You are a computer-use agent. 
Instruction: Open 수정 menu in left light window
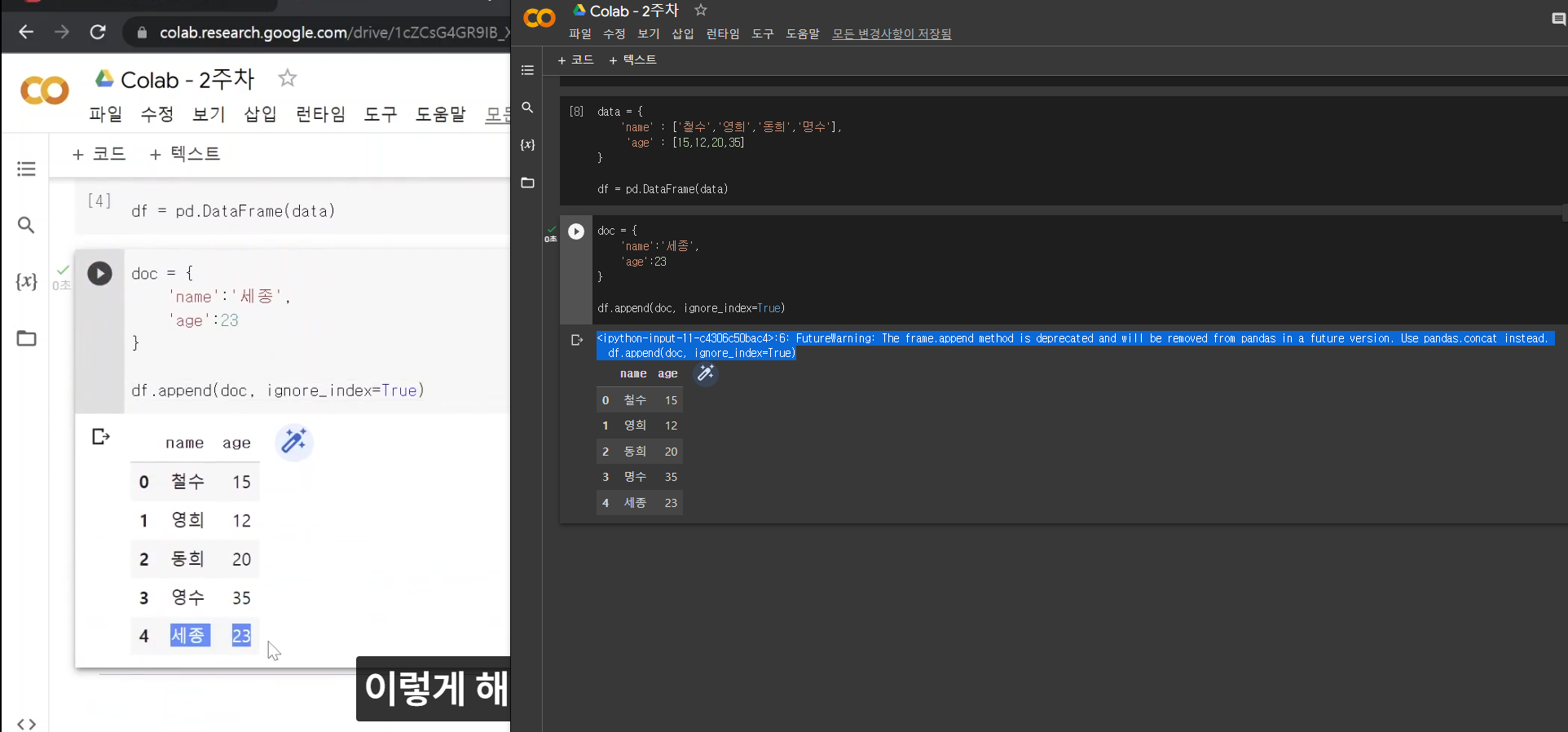157,114
